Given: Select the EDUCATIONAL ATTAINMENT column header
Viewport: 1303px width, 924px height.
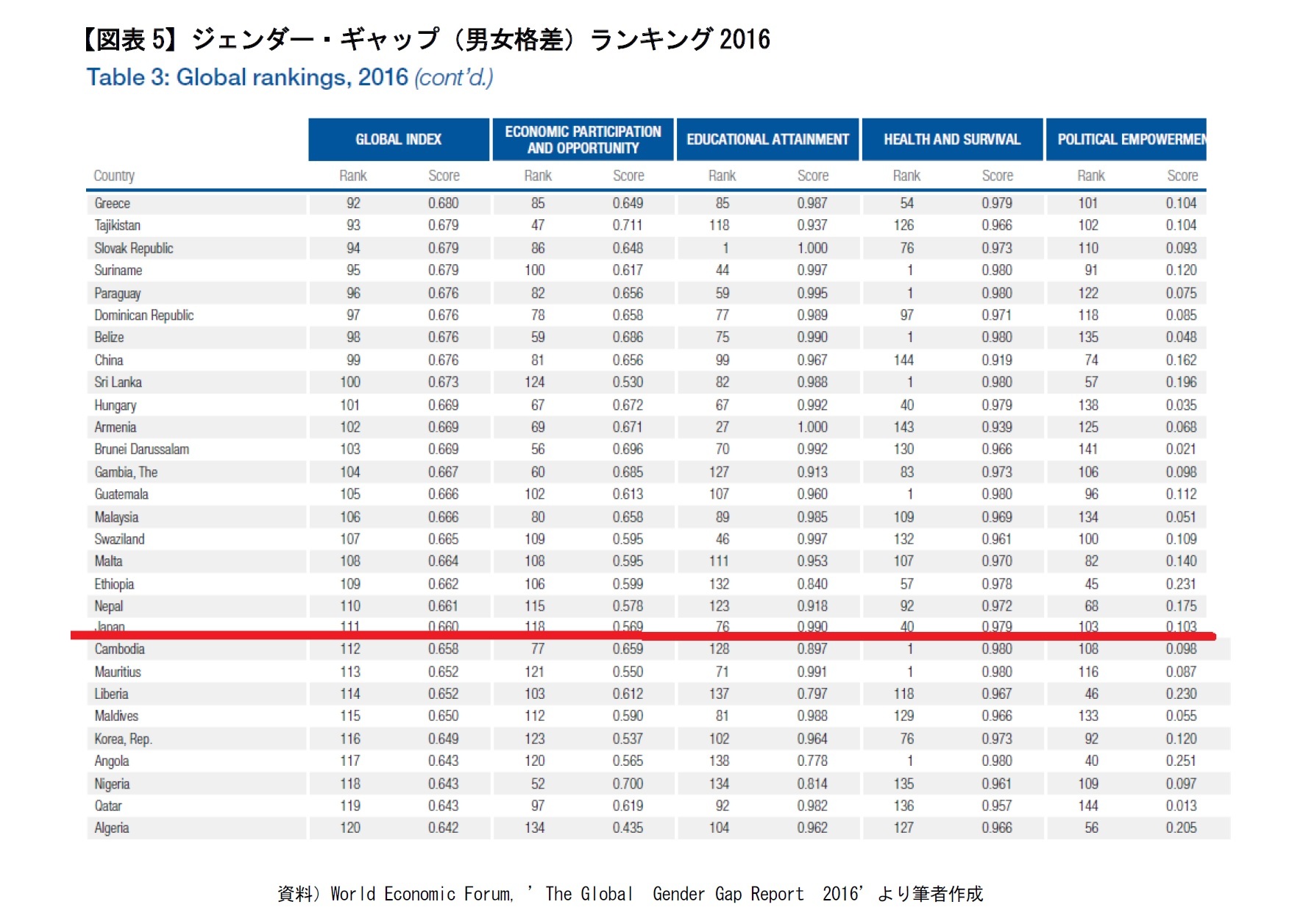Looking at the screenshot, I should point(767,138).
